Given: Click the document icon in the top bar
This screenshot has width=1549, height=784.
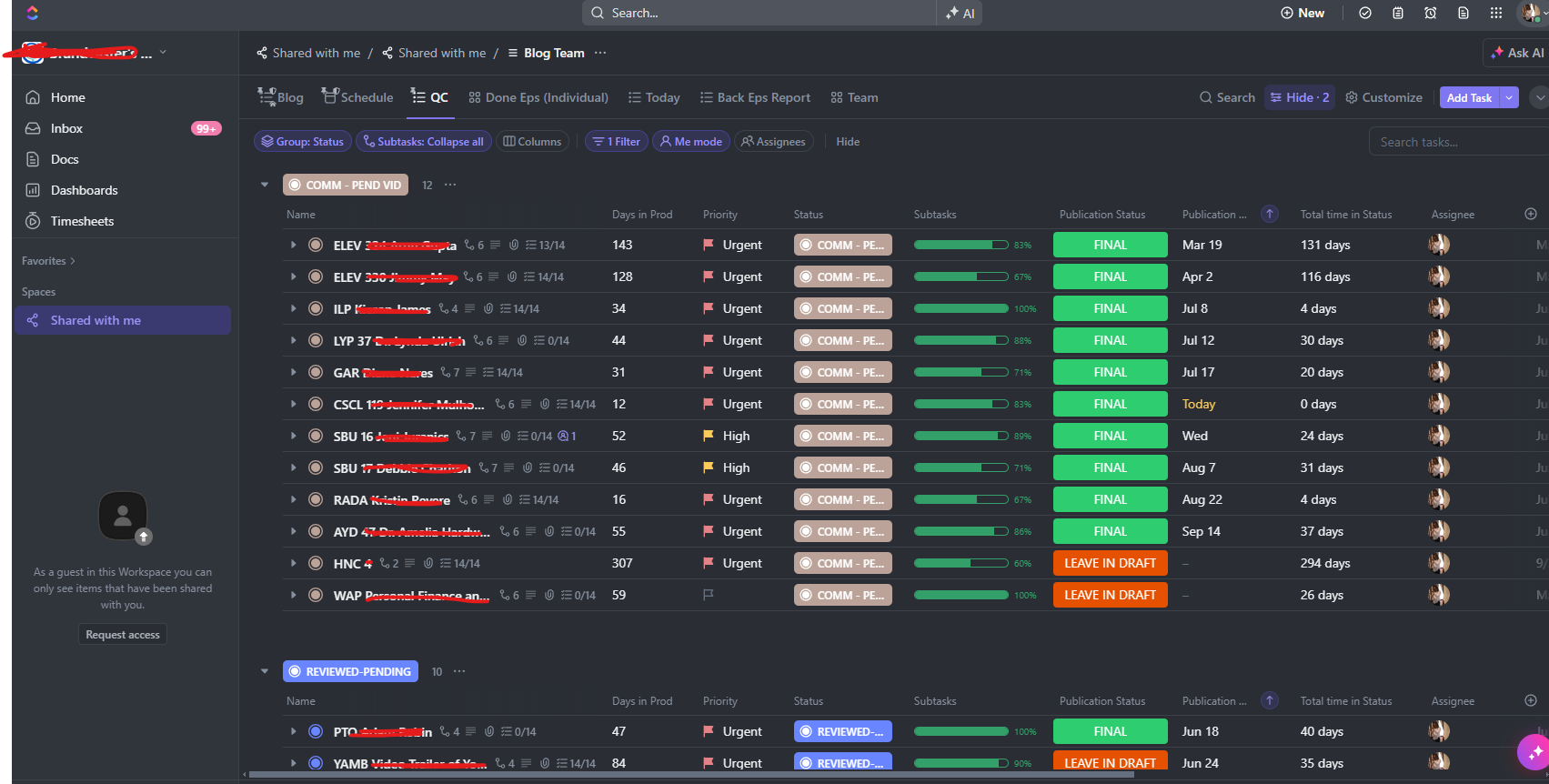Looking at the screenshot, I should point(1464,13).
